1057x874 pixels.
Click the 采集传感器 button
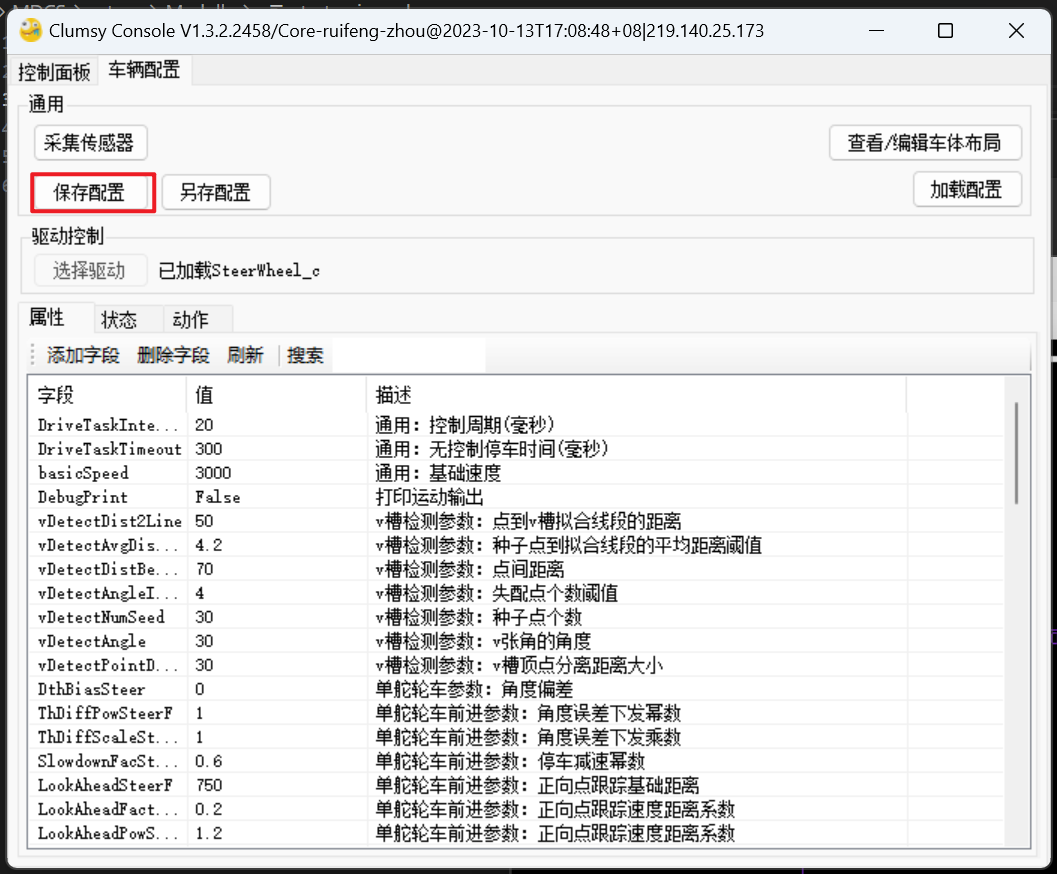click(90, 143)
